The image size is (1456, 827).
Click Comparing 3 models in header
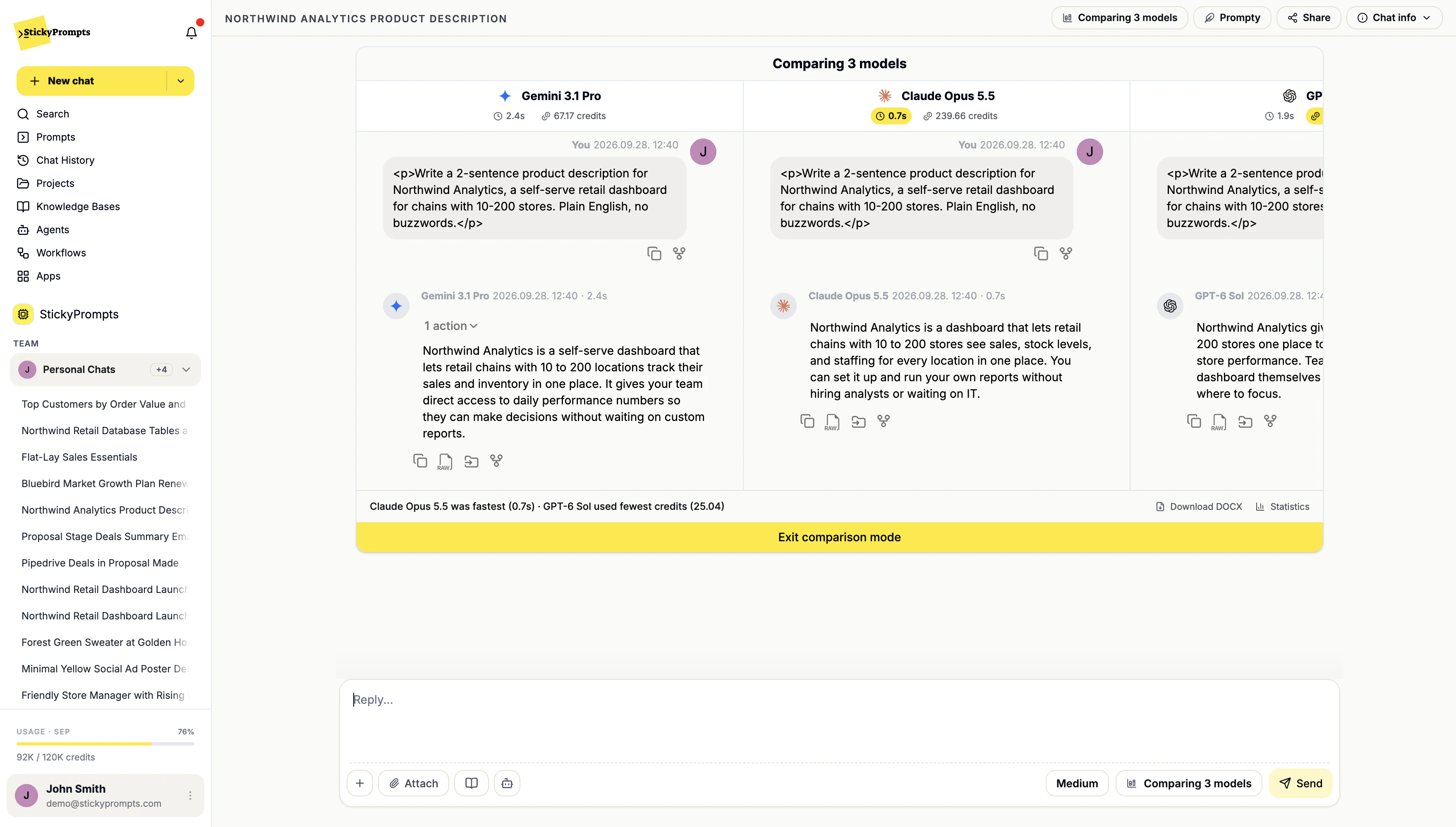1119,18
